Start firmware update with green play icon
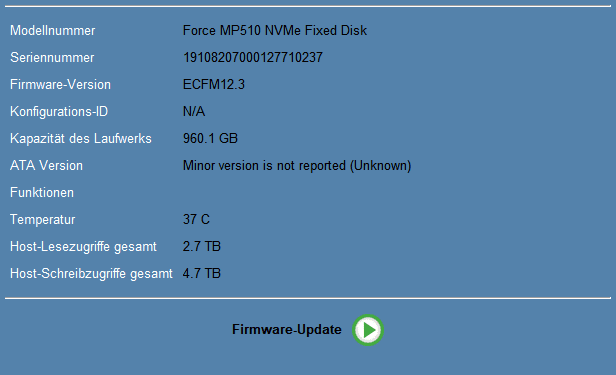The width and height of the screenshot is (616, 375). 368,330
